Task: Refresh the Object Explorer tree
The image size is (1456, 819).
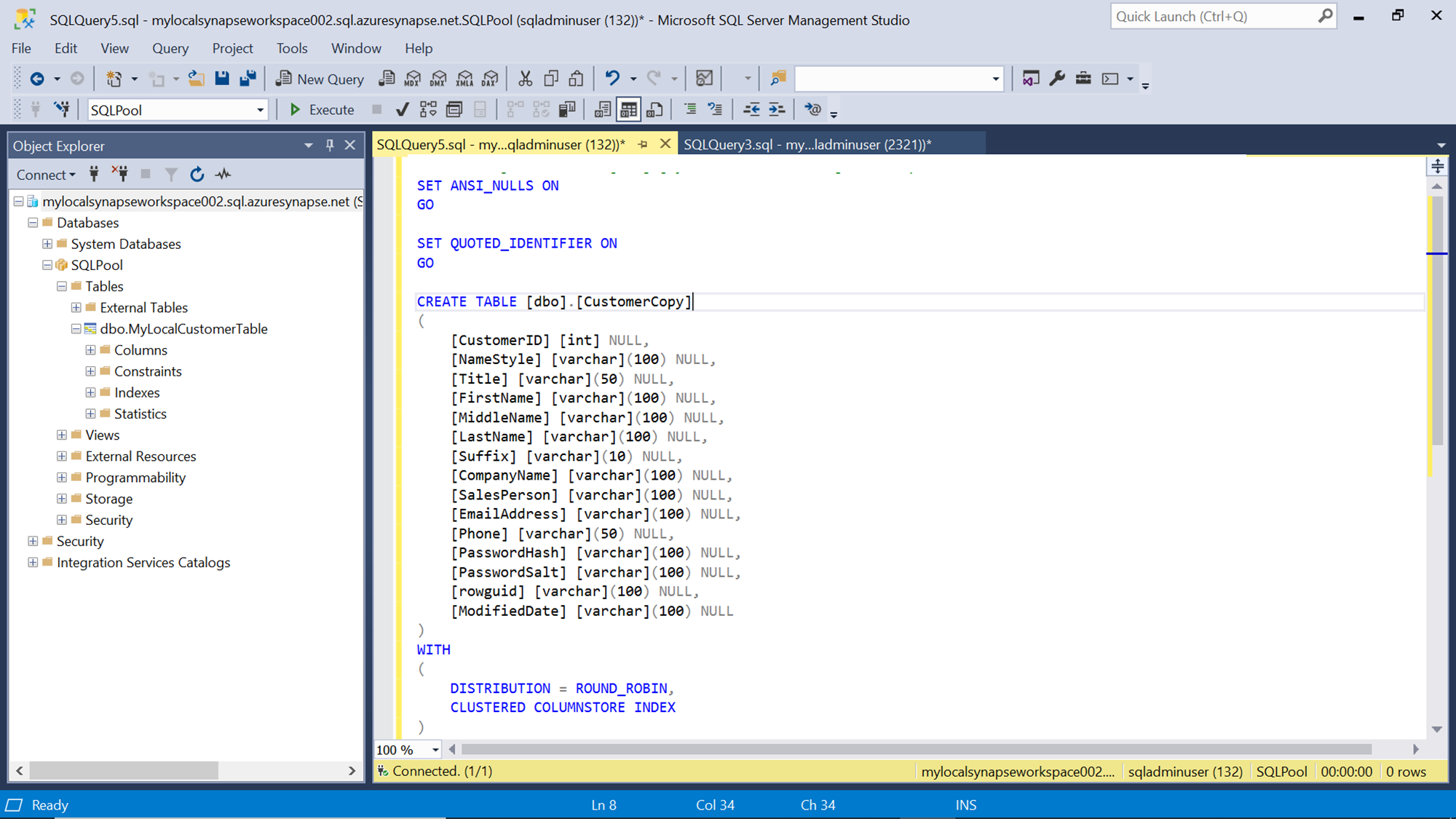Action: click(197, 175)
